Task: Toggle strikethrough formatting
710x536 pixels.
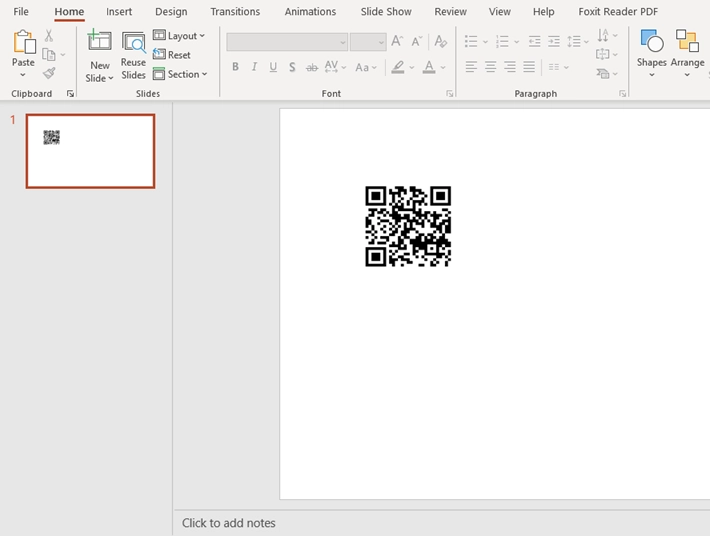Action: coord(312,67)
